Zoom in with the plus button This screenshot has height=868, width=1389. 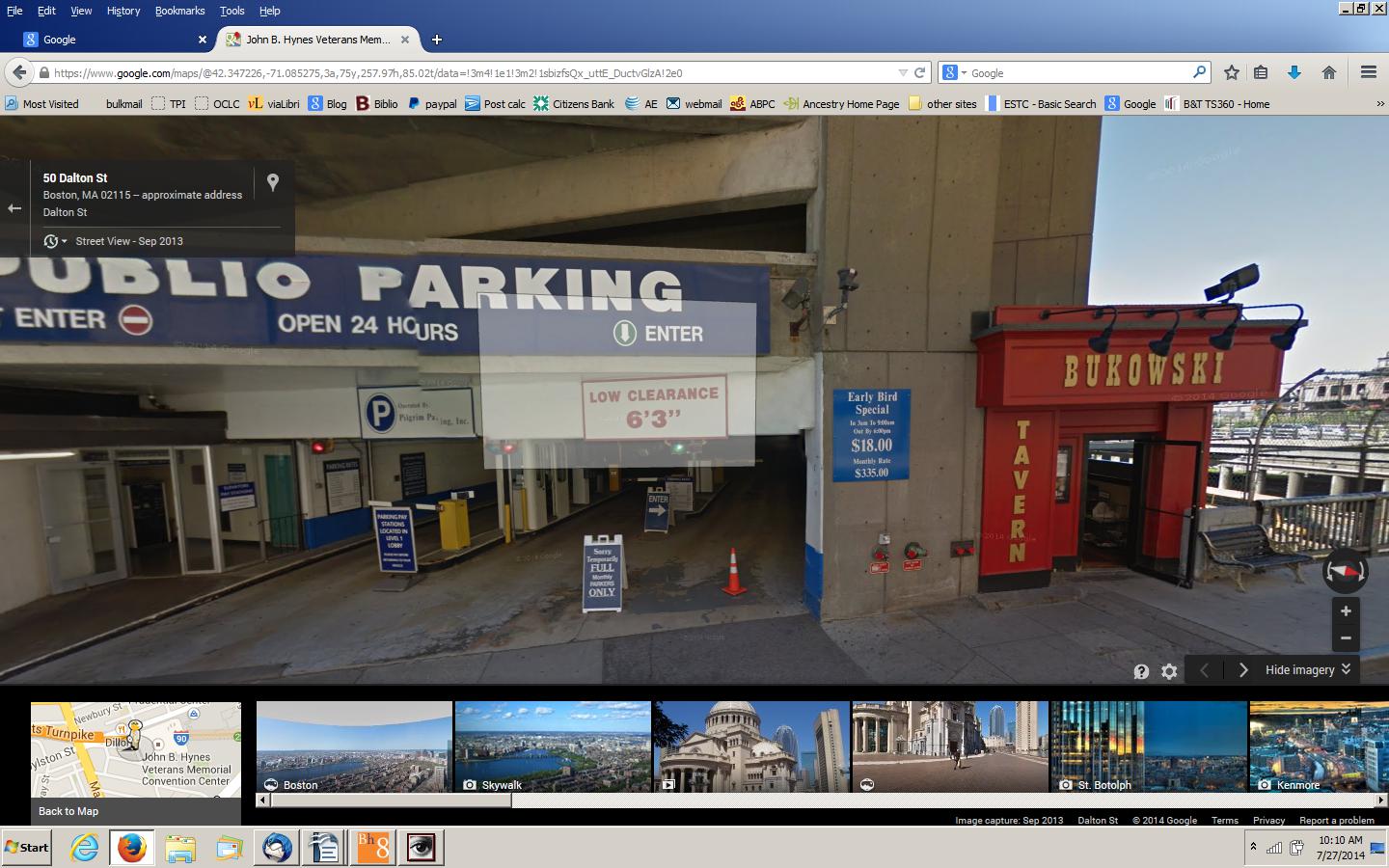(1346, 611)
